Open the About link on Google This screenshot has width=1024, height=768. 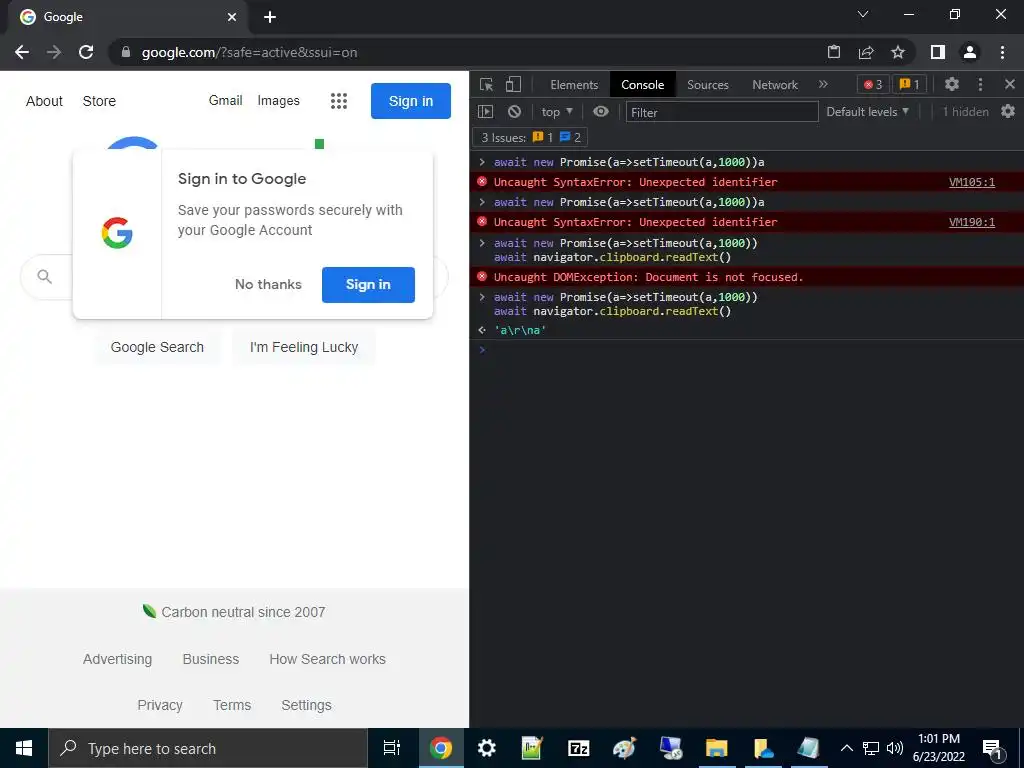[44, 101]
